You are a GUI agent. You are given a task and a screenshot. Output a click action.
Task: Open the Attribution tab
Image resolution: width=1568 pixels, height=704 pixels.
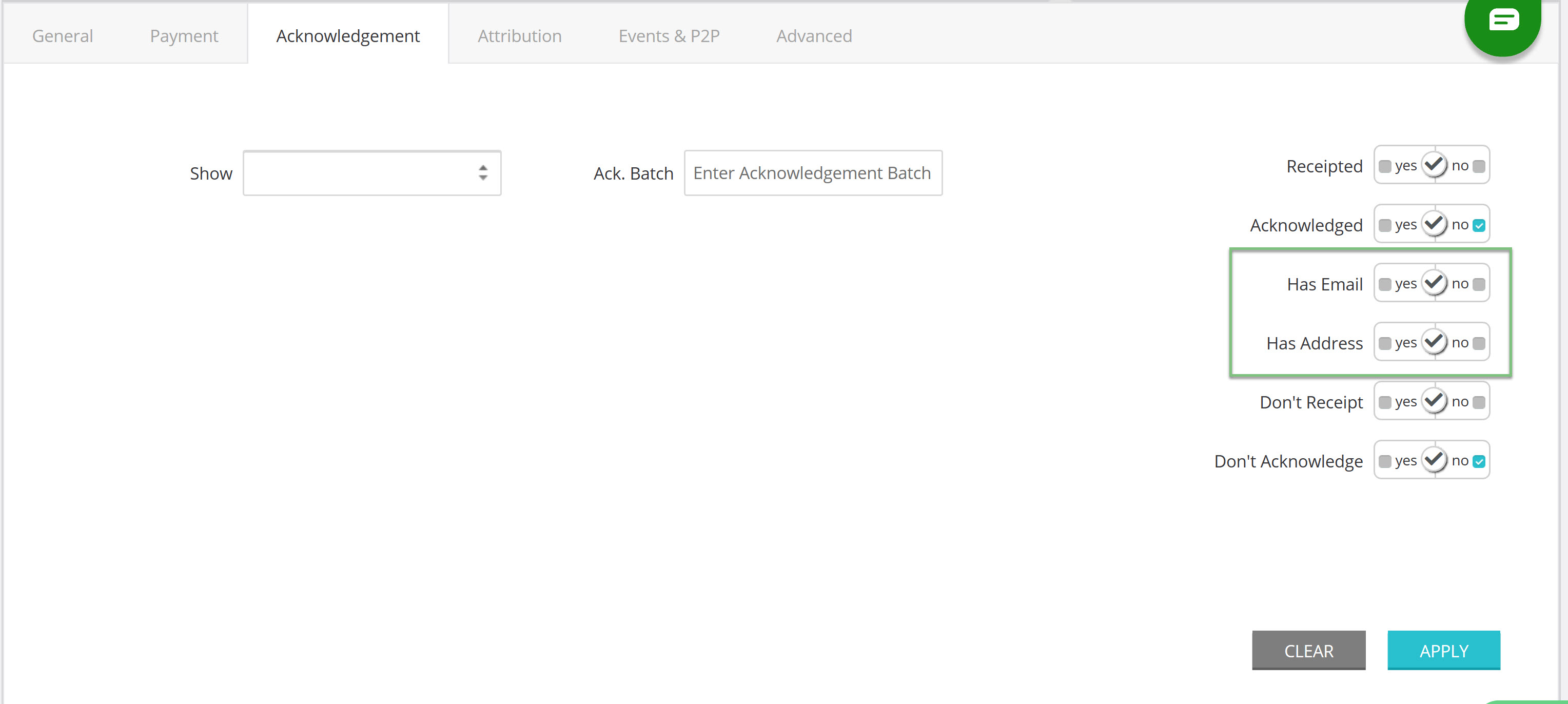(x=520, y=36)
